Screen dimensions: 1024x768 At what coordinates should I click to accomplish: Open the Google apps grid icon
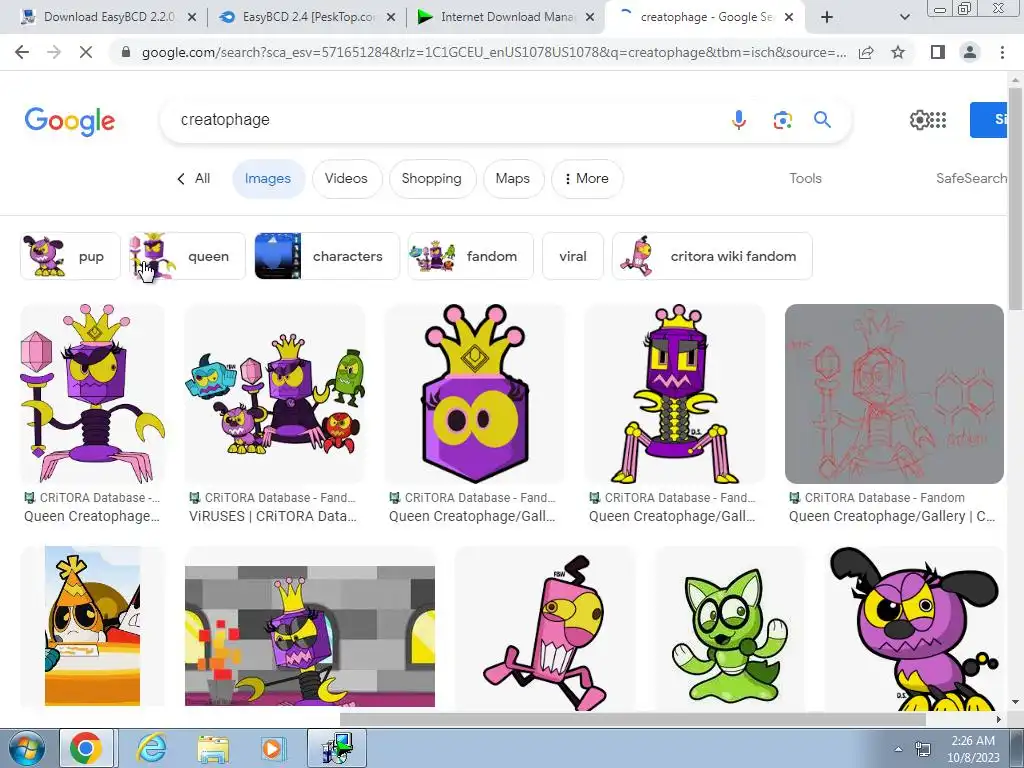[x=938, y=120]
